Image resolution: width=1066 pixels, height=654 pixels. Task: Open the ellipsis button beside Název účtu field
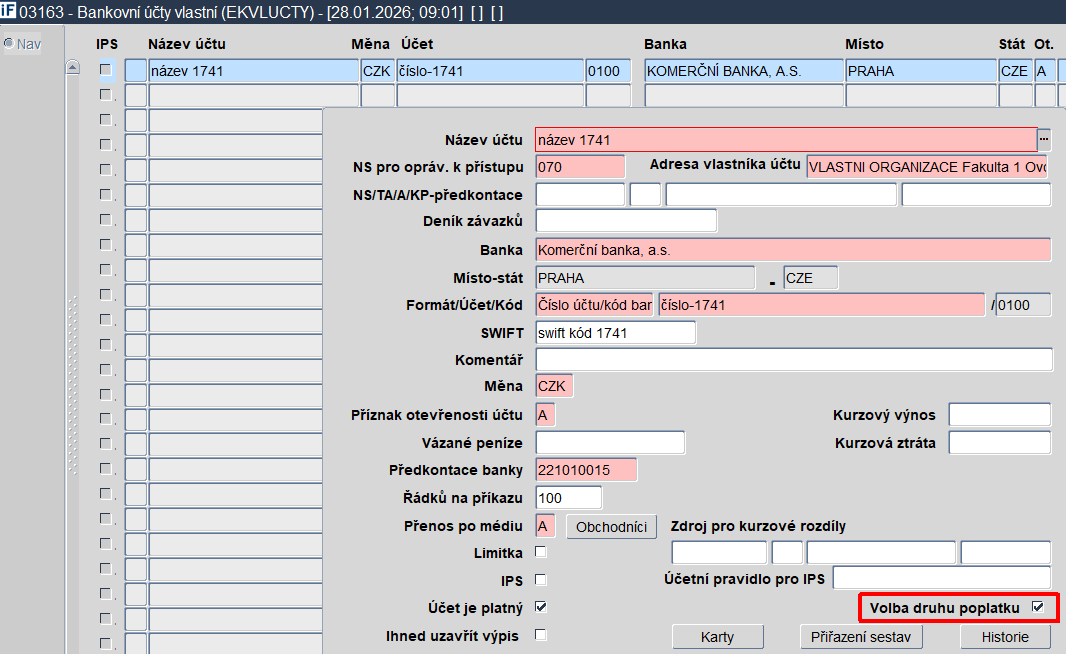tap(1044, 139)
